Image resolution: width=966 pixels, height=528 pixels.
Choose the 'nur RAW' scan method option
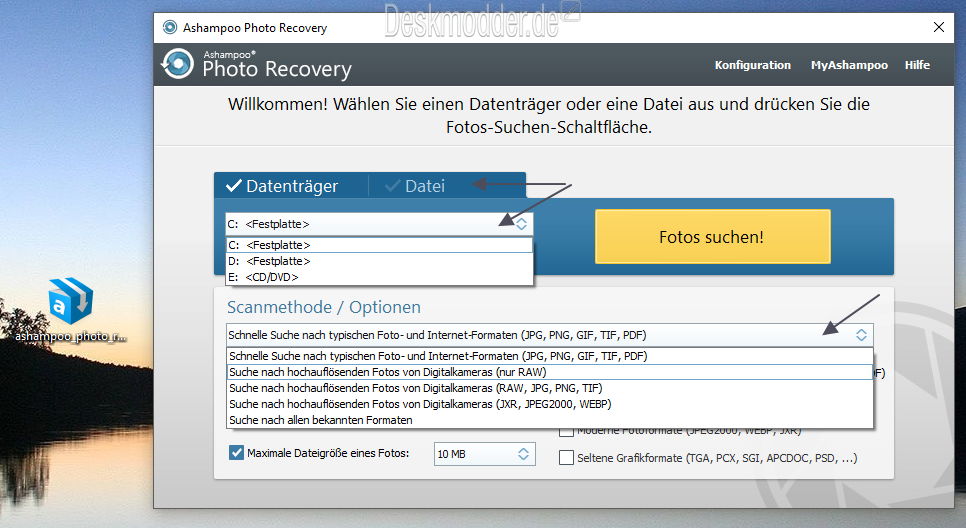550,372
